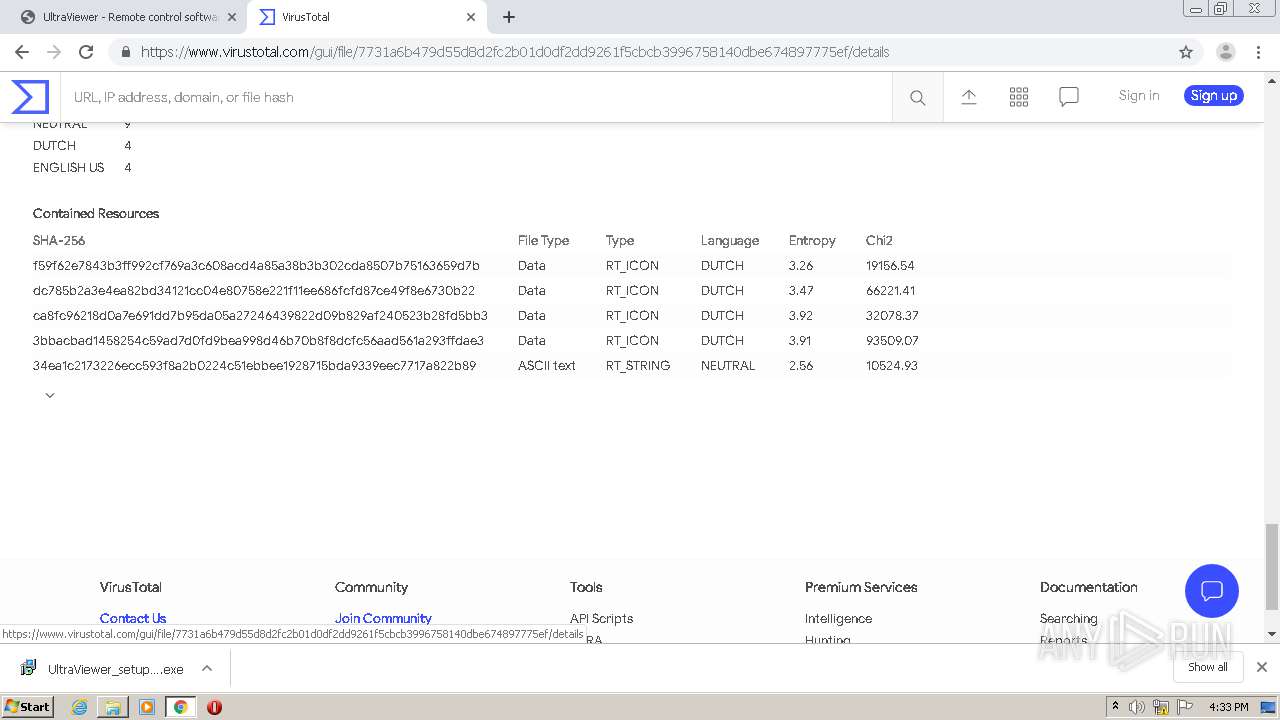Screen dimensions: 1280x720
Task: Click the entropy value 3.26
Action: (x=801, y=266)
